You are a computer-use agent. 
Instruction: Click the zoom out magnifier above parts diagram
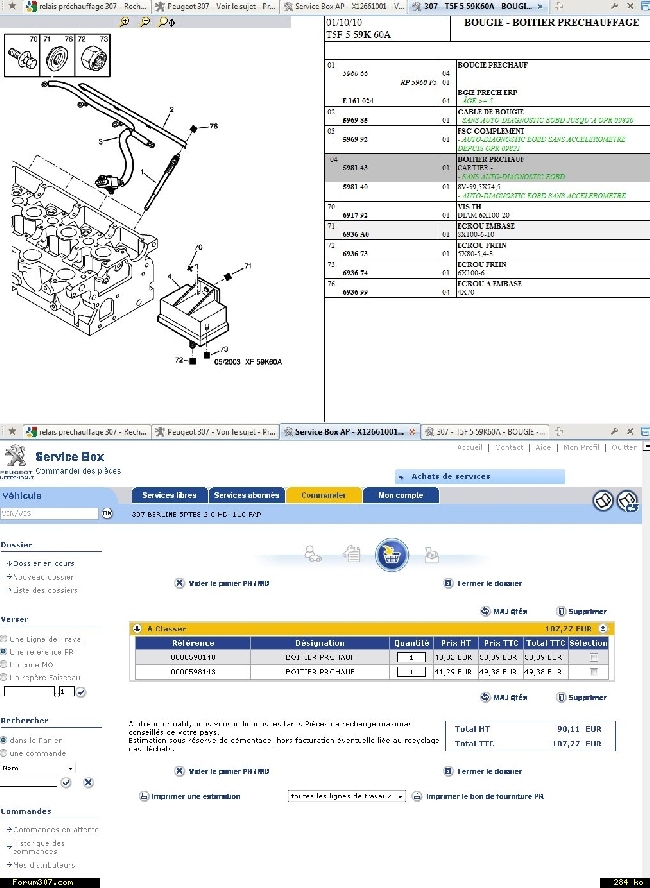click(x=145, y=22)
